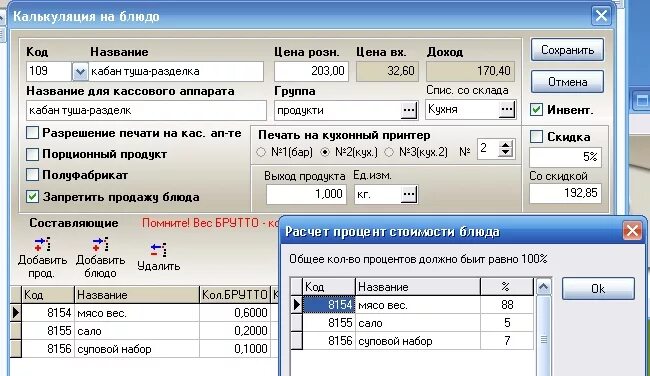Enable the Полуфабрикат checkbox
Image resolution: width=650 pixels, height=376 pixels.
point(32,175)
